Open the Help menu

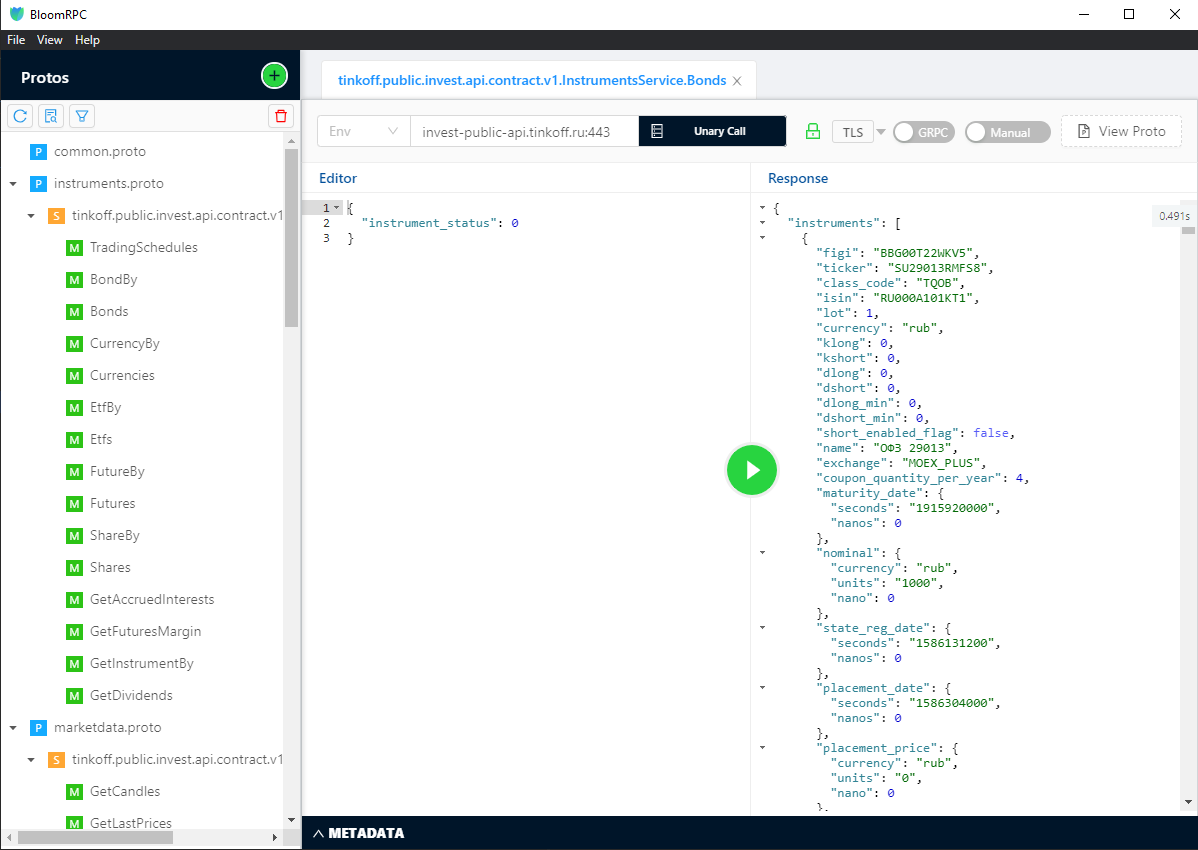tap(88, 40)
